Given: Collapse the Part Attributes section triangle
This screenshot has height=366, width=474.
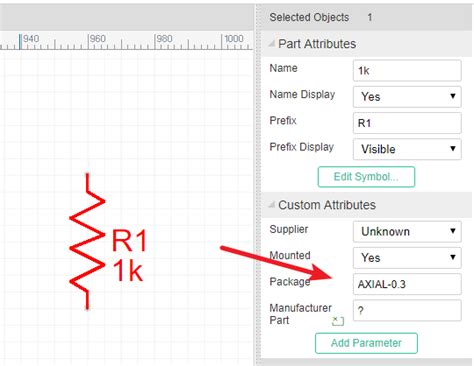Looking at the screenshot, I should [272, 44].
